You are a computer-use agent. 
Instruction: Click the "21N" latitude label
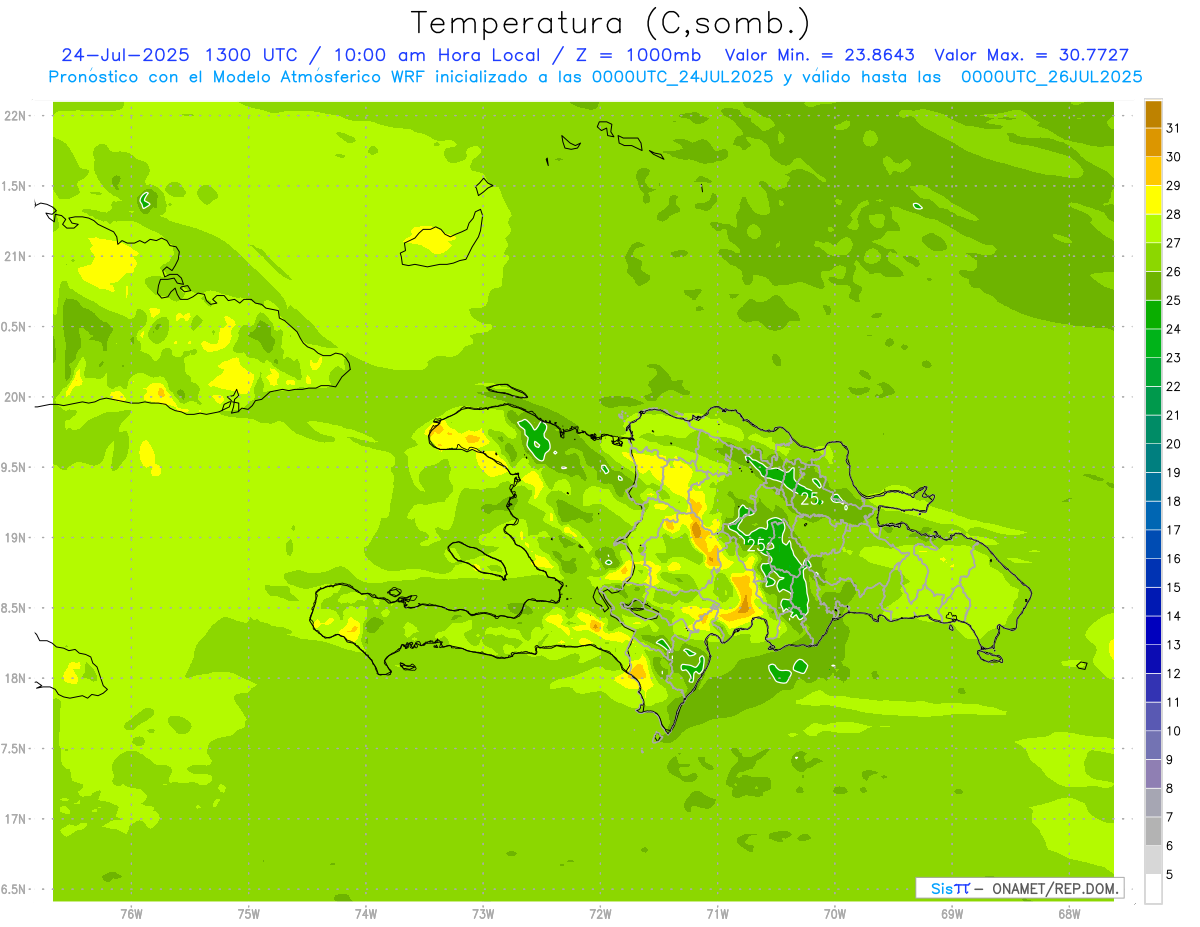(x=15, y=256)
